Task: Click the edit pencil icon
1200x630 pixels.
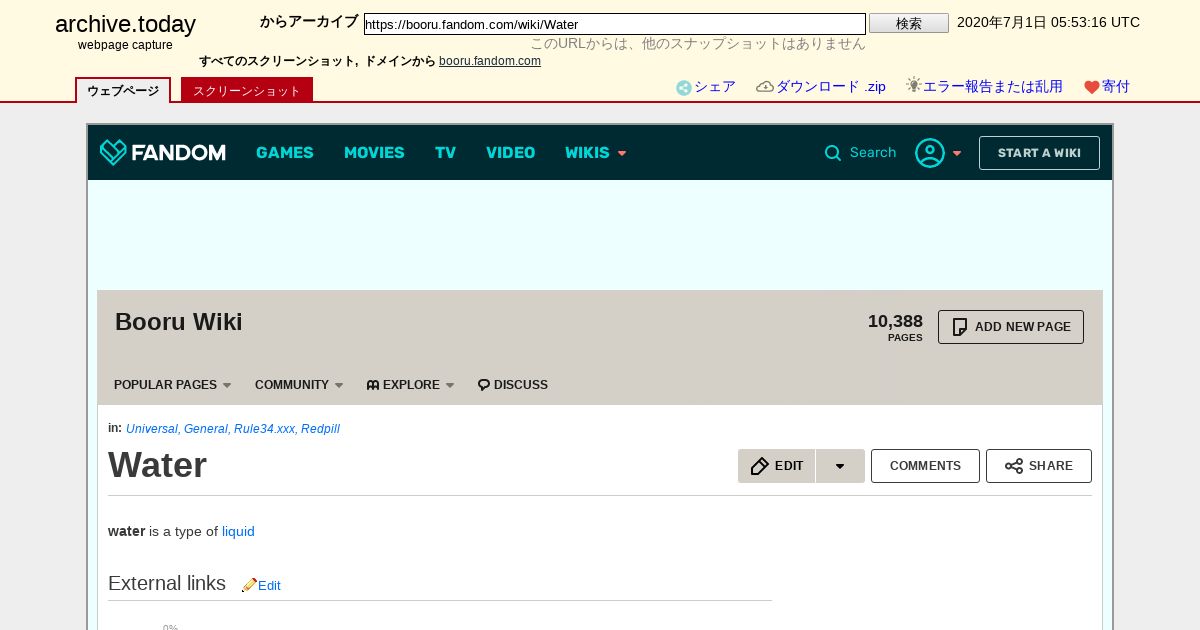Action: click(x=760, y=466)
